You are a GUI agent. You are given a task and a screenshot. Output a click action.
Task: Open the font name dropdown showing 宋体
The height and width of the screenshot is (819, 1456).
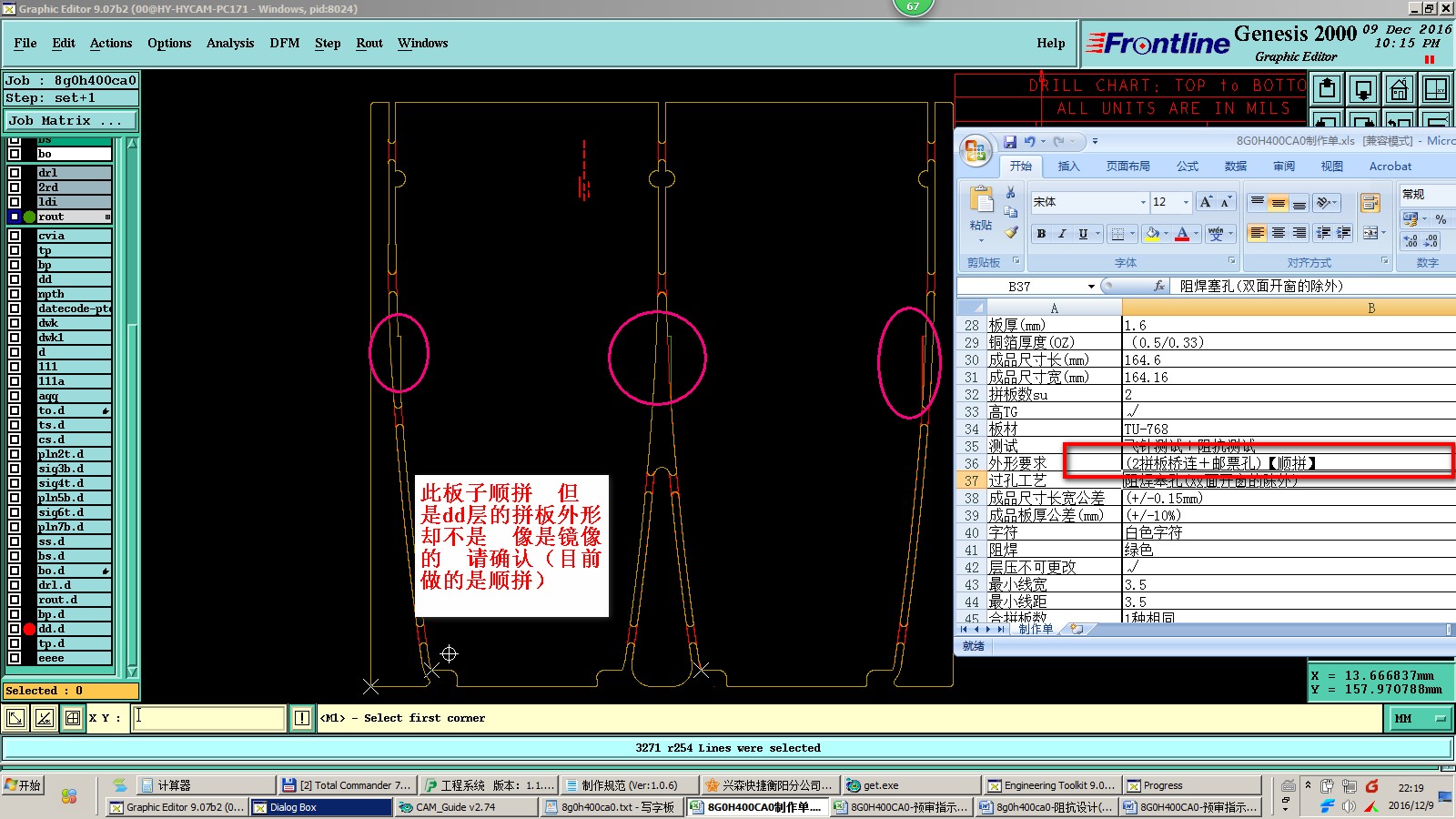pos(1143,202)
